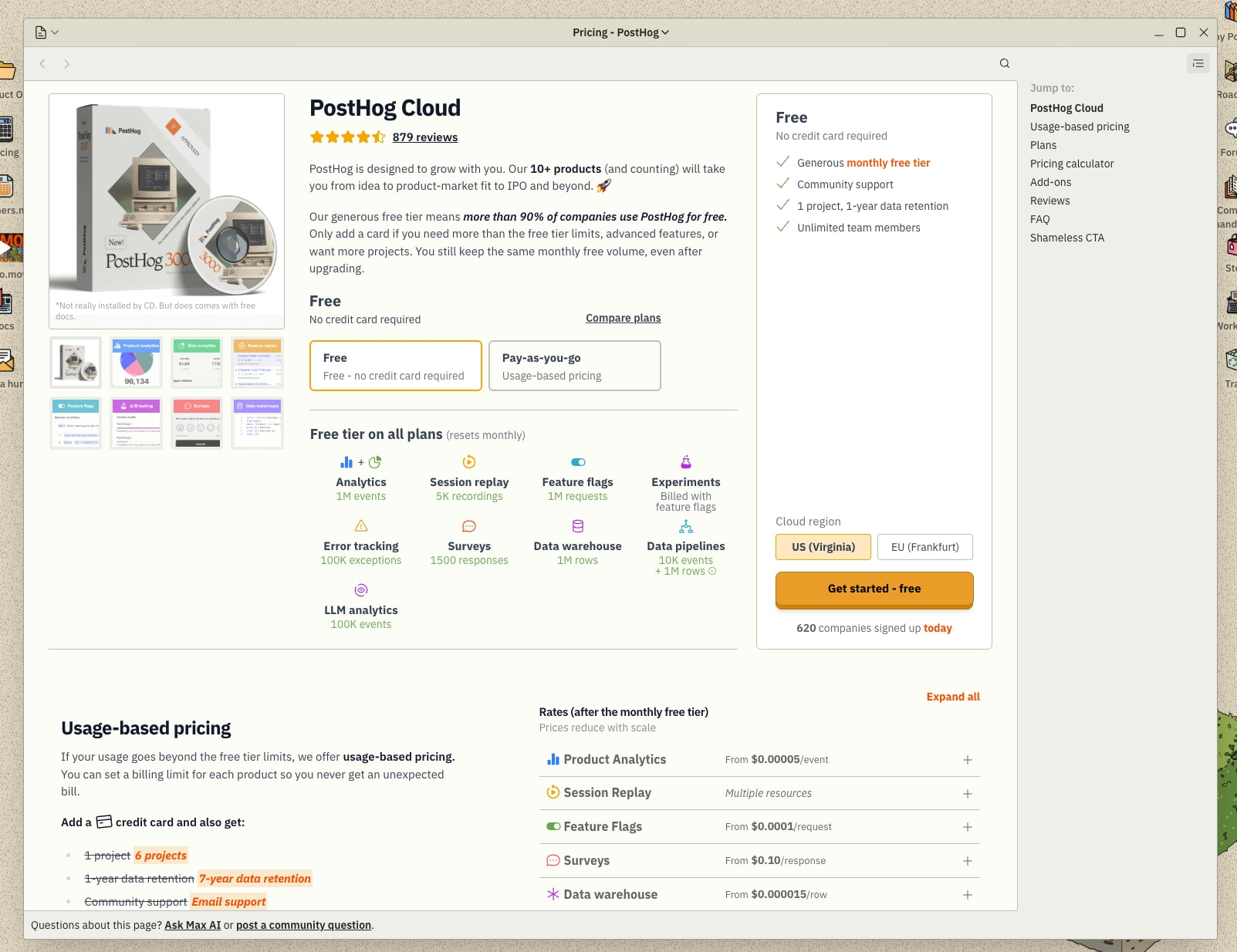1237x952 pixels.
Task: Click the info icon next to 1M rows
Action: point(712,571)
